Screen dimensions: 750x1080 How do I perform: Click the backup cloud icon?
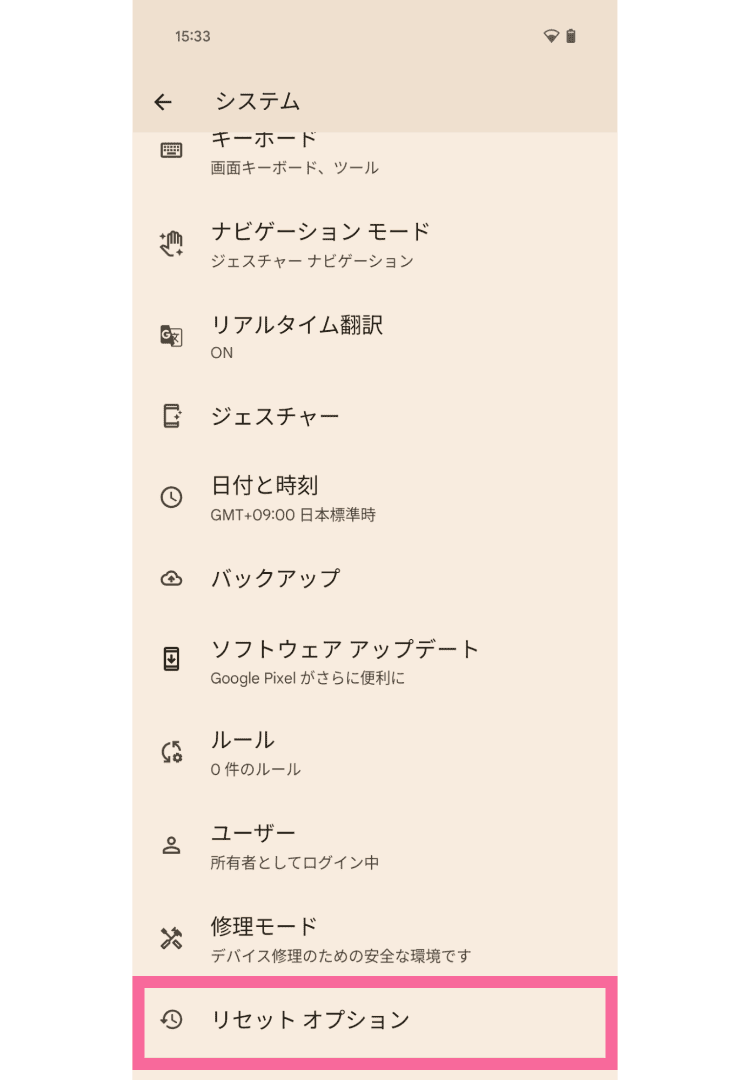pos(171,578)
